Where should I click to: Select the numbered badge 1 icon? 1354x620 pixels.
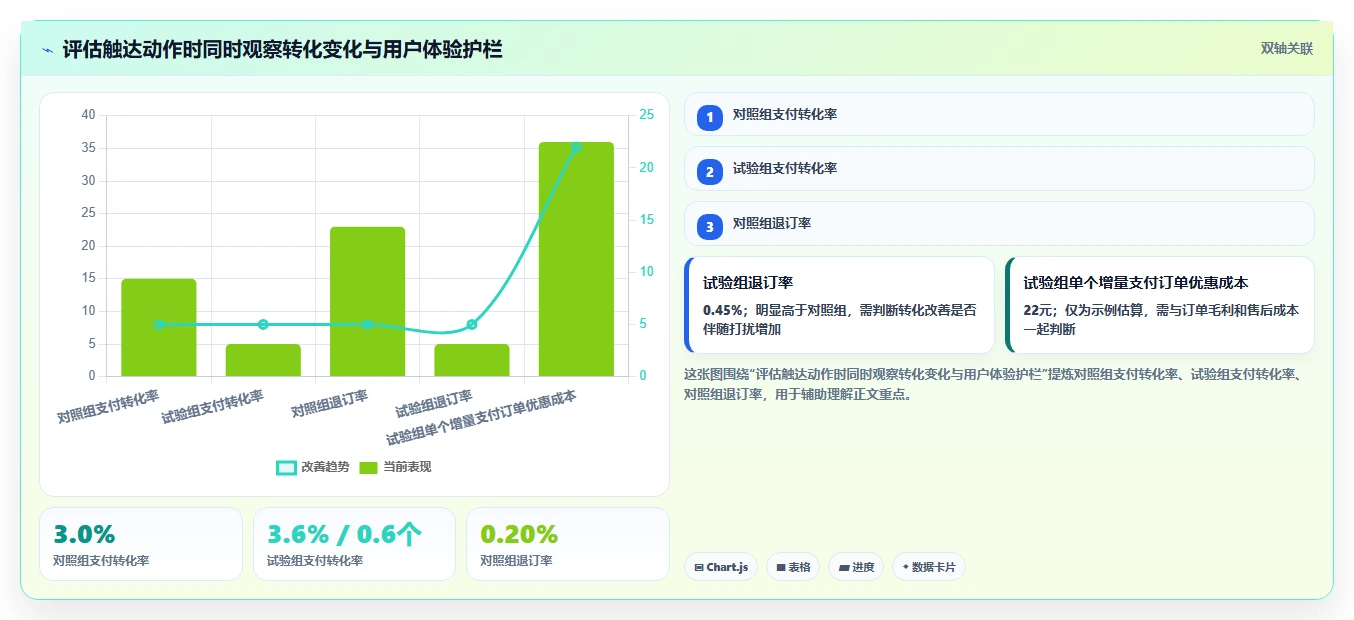click(710, 118)
